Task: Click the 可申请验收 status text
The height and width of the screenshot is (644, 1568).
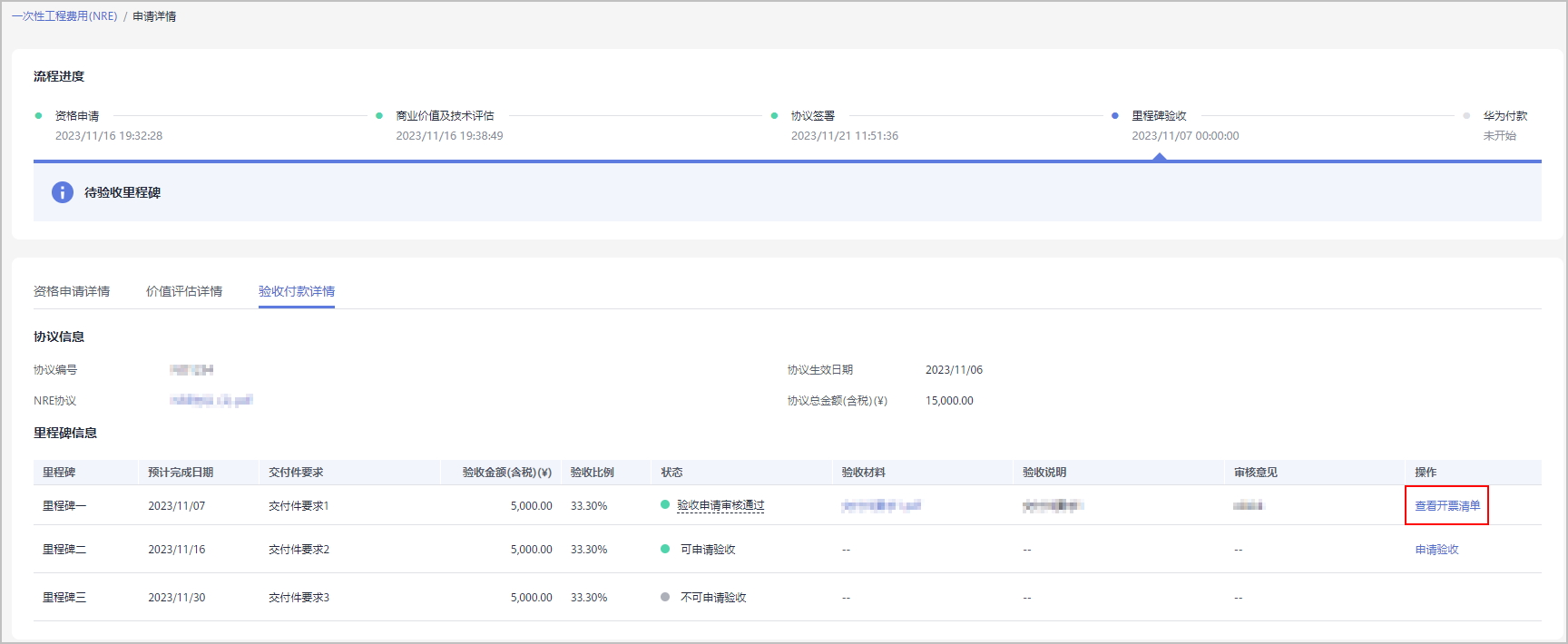Action: [x=708, y=550]
